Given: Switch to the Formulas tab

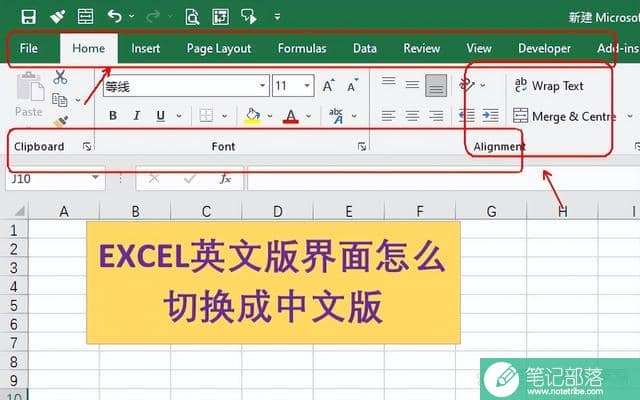Looking at the screenshot, I should click(x=302, y=49).
